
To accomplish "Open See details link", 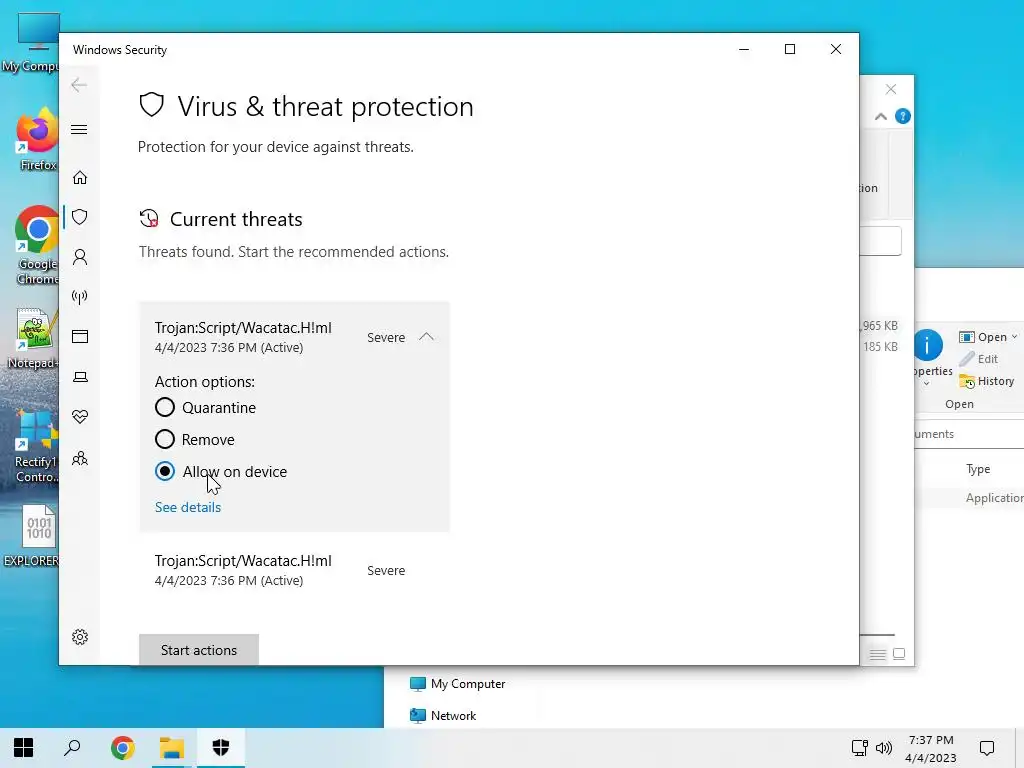I will click(x=187, y=507).
